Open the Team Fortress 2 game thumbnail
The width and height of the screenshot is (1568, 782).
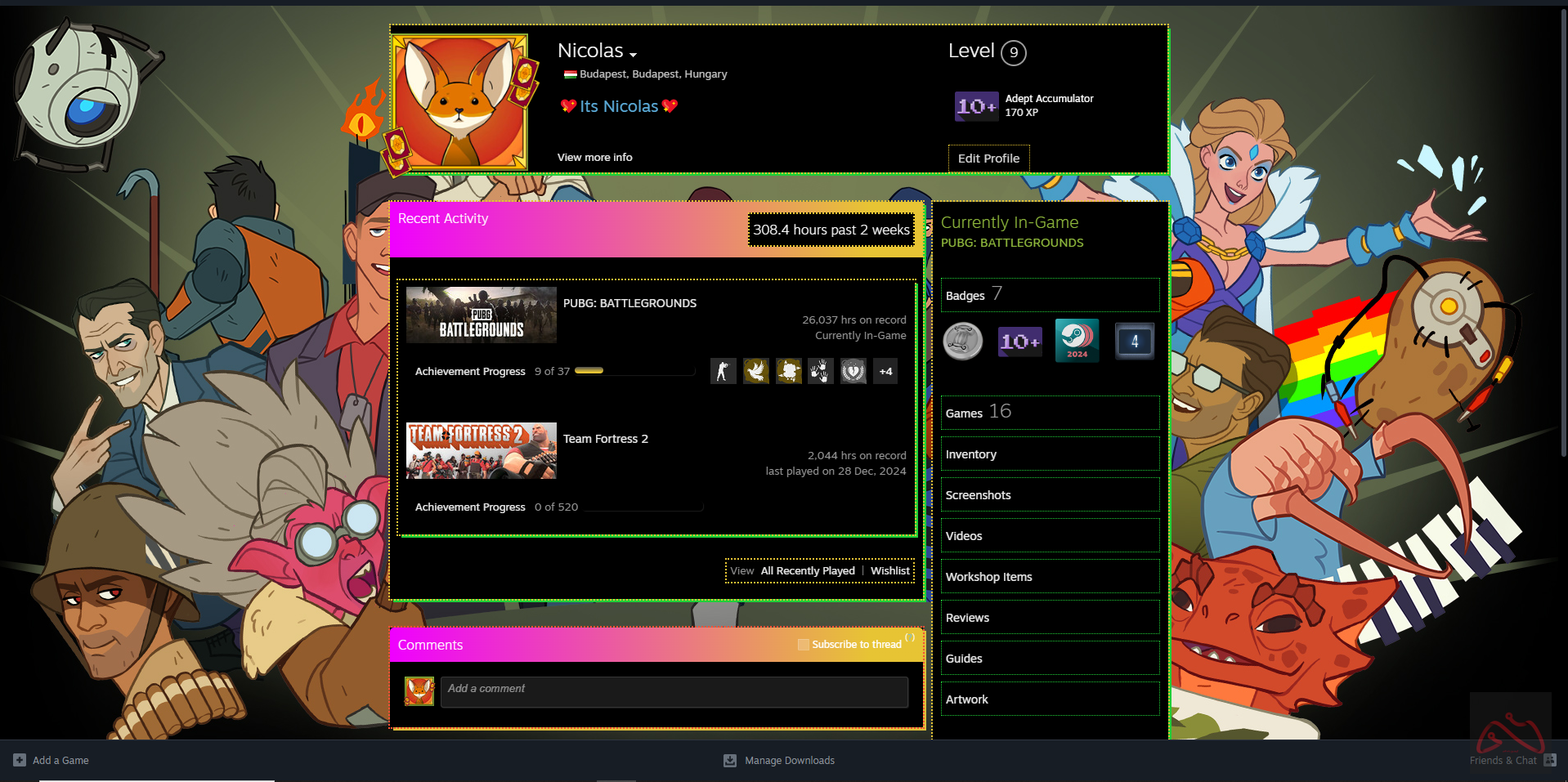pyautogui.click(x=481, y=451)
